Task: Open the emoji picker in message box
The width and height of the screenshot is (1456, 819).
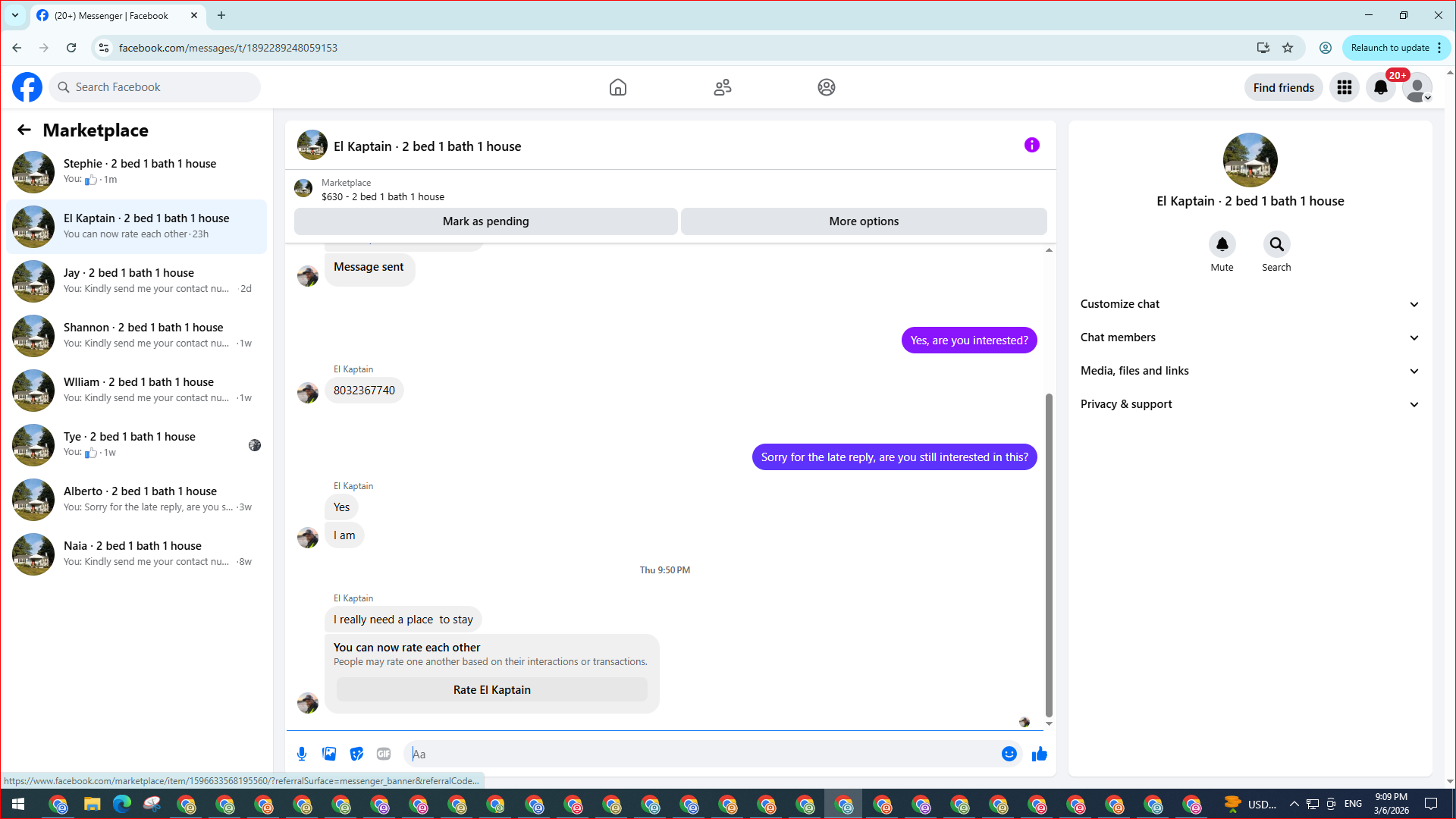Action: (x=1009, y=754)
